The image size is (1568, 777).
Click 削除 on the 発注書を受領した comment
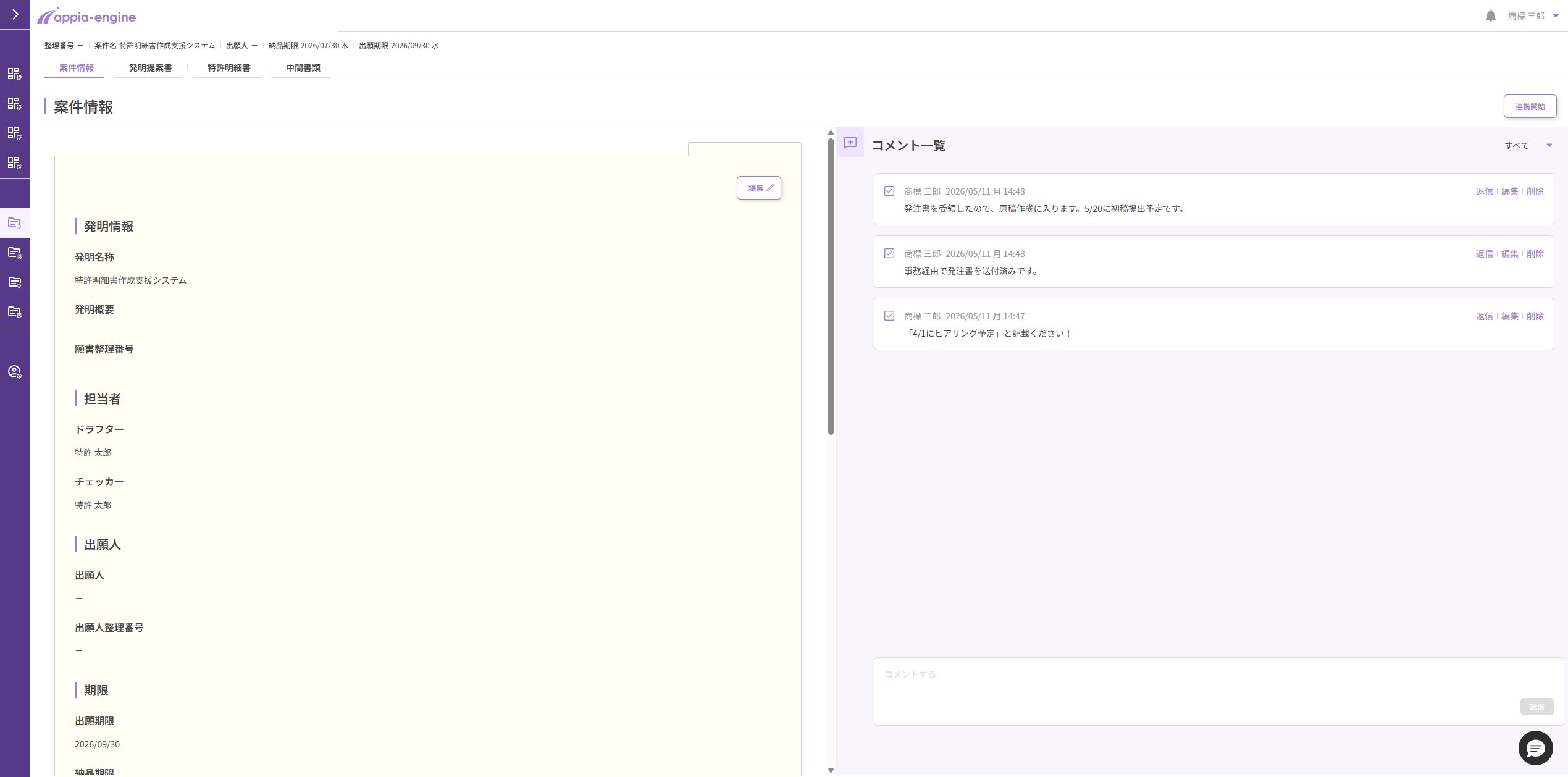[1535, 191]
